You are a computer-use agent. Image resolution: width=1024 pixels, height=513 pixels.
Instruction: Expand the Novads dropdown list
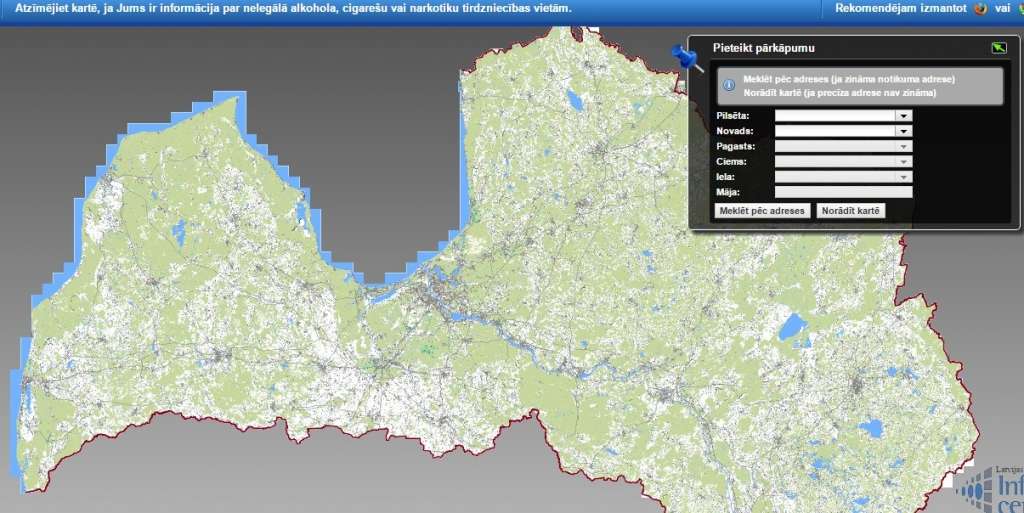click(904, 131)
